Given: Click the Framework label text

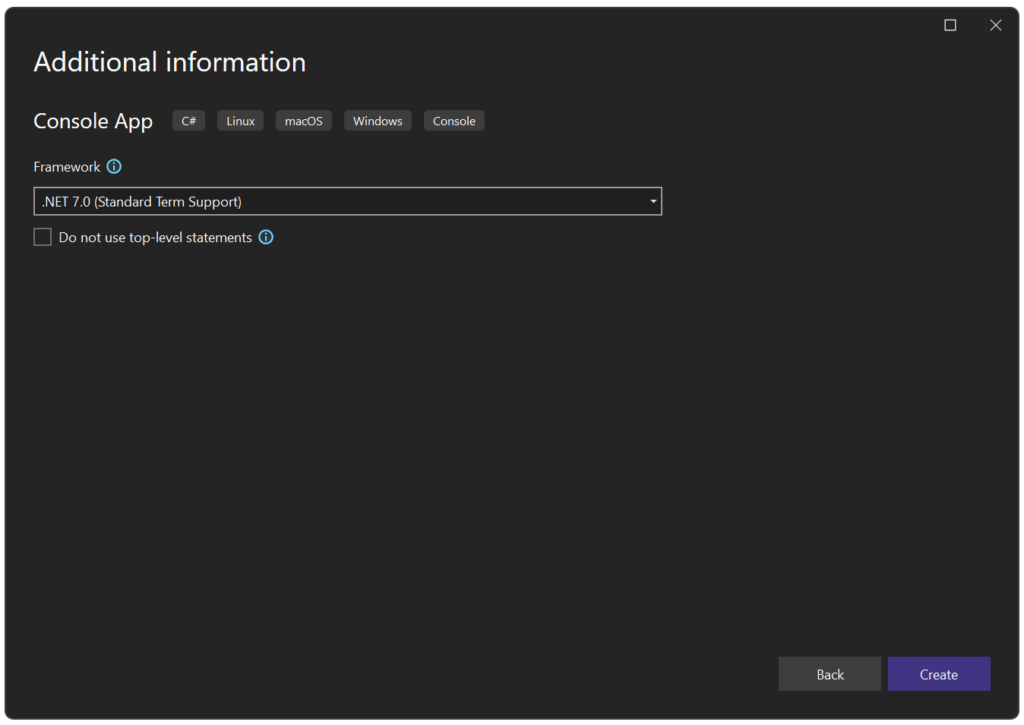Looking at the screenshot, I should click(x=66, y=166).
